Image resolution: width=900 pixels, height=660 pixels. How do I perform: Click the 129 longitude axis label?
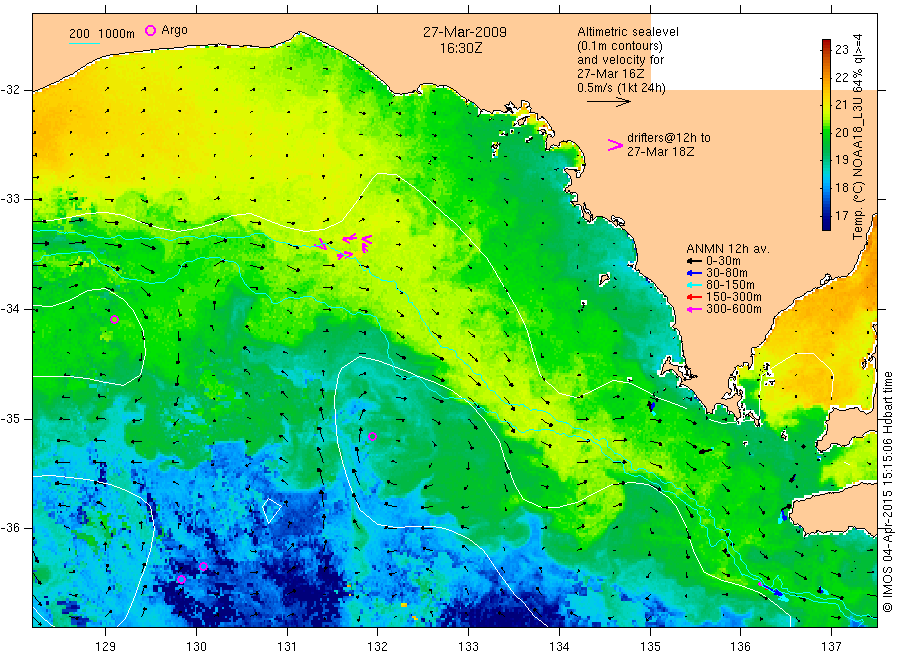point(106,647)
